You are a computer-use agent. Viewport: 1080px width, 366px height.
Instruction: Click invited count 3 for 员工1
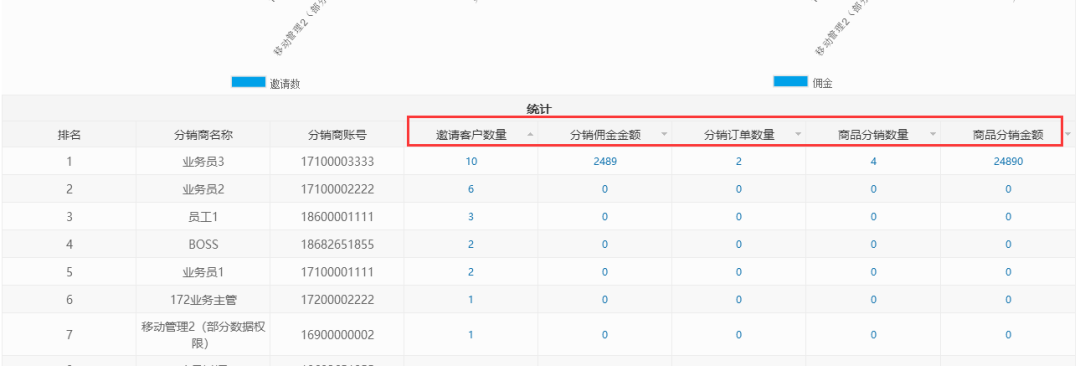point(470,216)
